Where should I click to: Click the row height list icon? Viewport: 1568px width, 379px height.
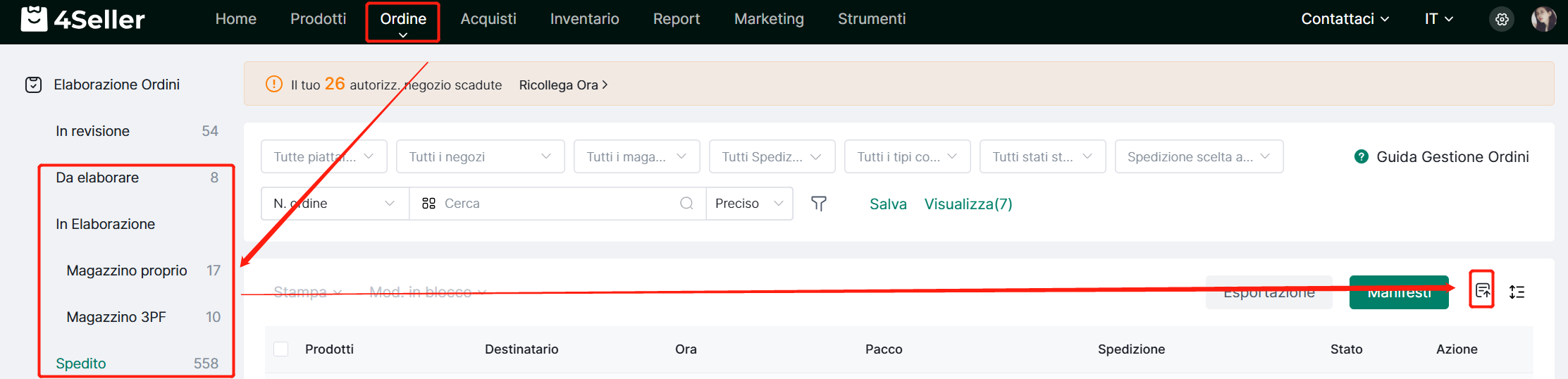tap(1517, 292)
